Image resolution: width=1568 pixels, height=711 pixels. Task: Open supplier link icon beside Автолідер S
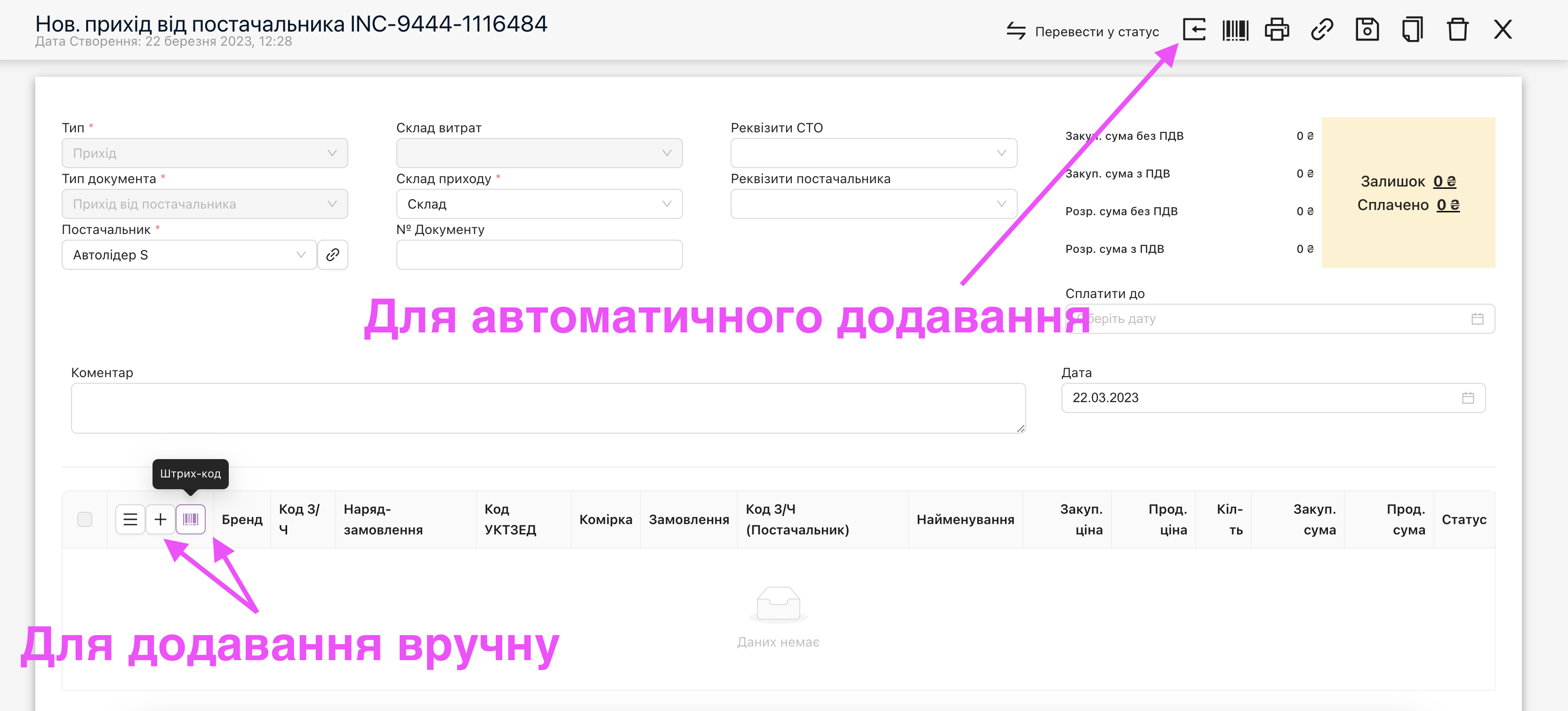(332, 254)
